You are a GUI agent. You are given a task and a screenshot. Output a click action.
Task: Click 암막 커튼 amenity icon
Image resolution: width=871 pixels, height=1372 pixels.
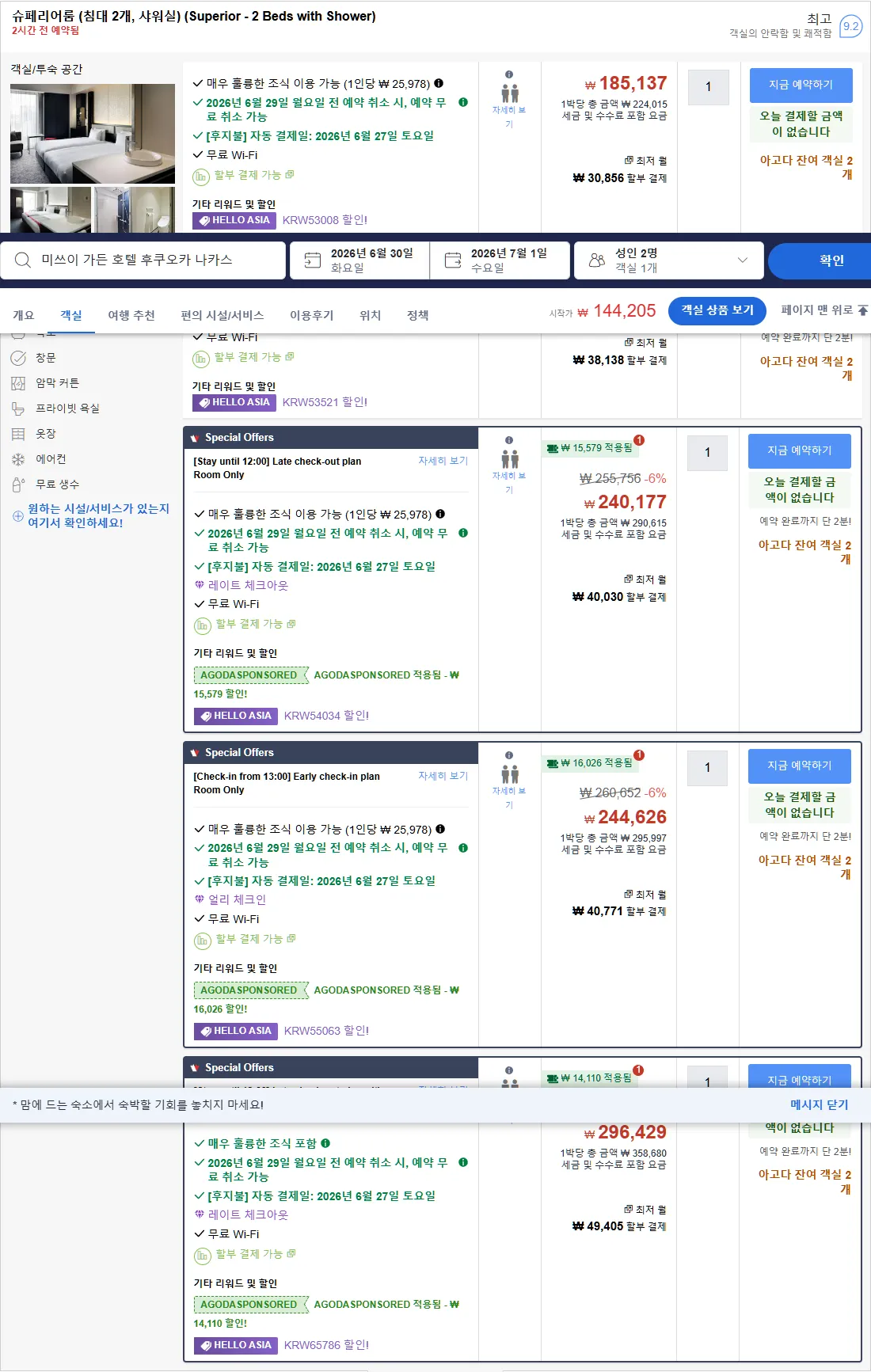[18, 383]
